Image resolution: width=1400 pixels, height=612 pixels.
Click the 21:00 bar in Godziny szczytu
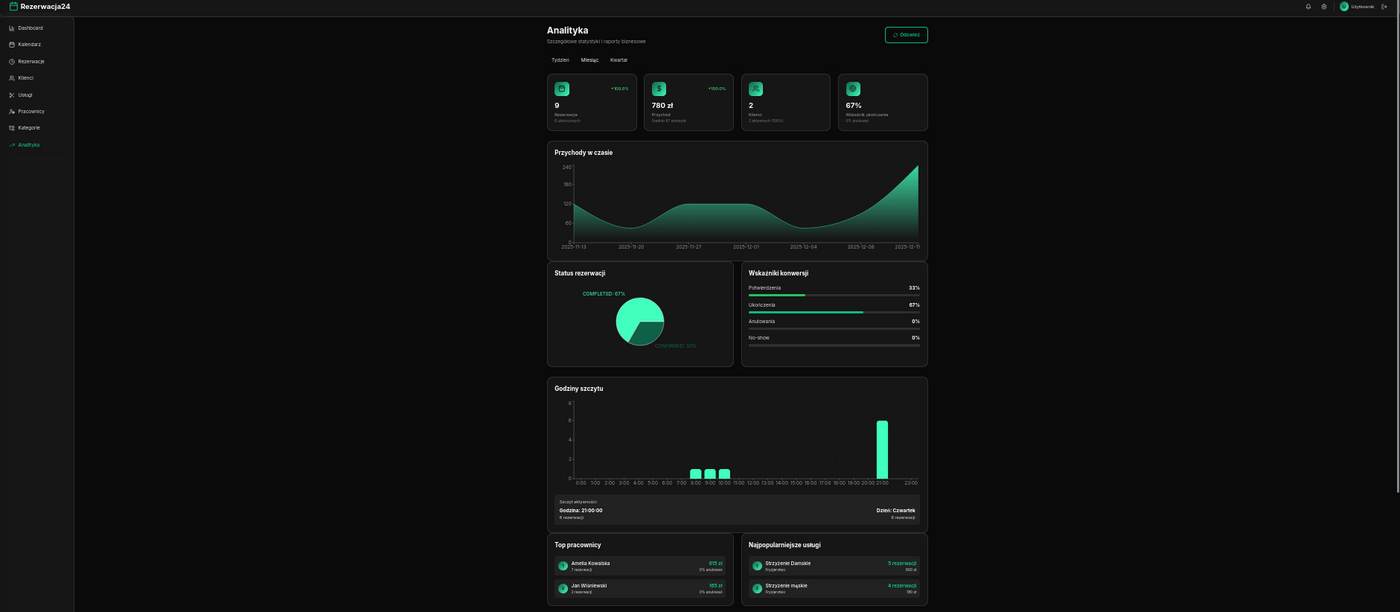tap(882, 450)
